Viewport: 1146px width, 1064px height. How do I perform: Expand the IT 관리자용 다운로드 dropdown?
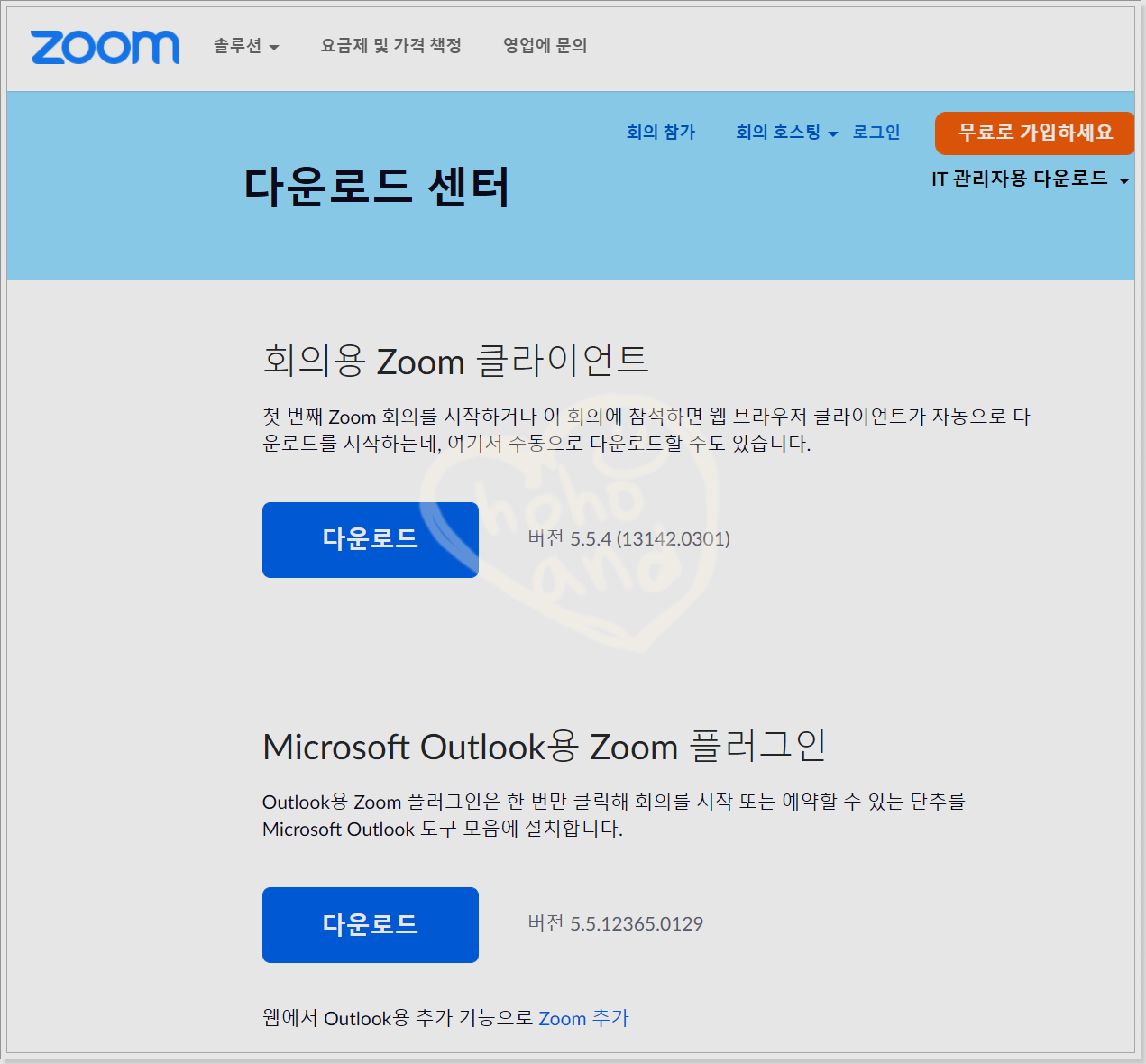click(1031, 179)
